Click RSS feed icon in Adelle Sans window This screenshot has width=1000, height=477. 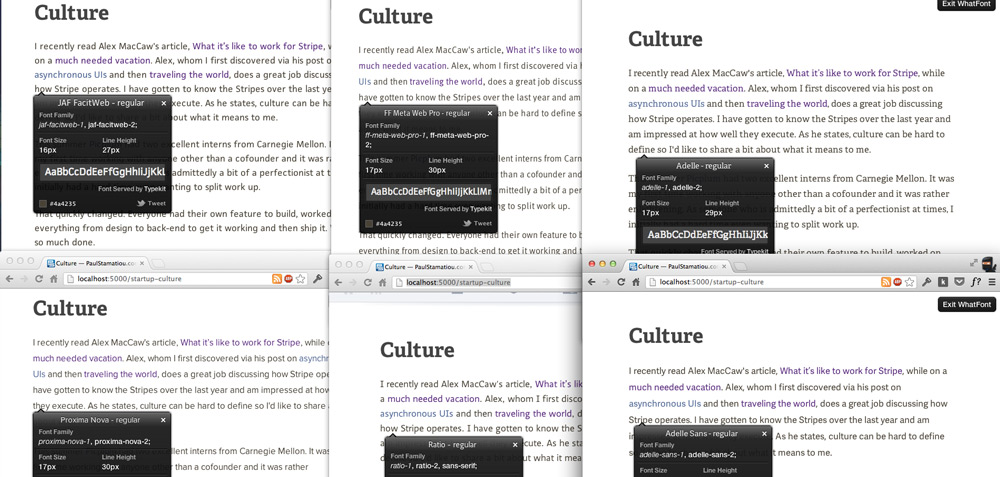(x=886, y=281)
